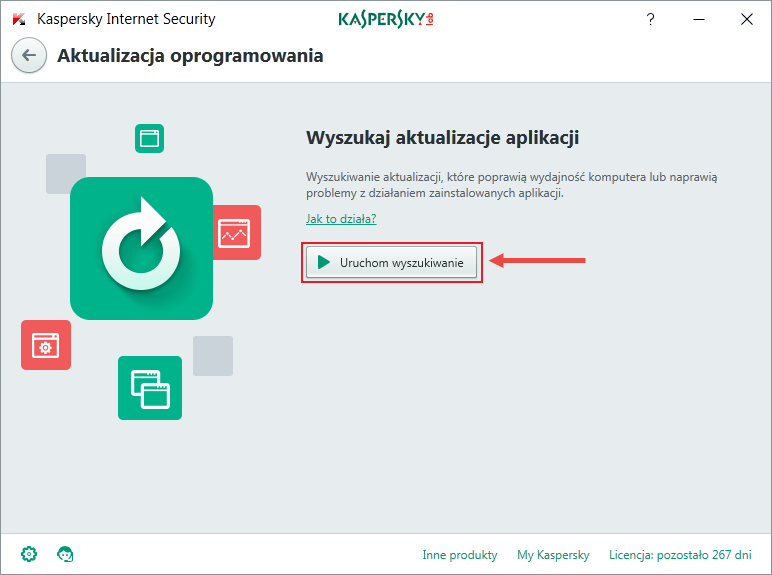Click the play triangle in Uruchom wyszukiwanie
The image size is (772, 575).
click(x=323, y=262)
